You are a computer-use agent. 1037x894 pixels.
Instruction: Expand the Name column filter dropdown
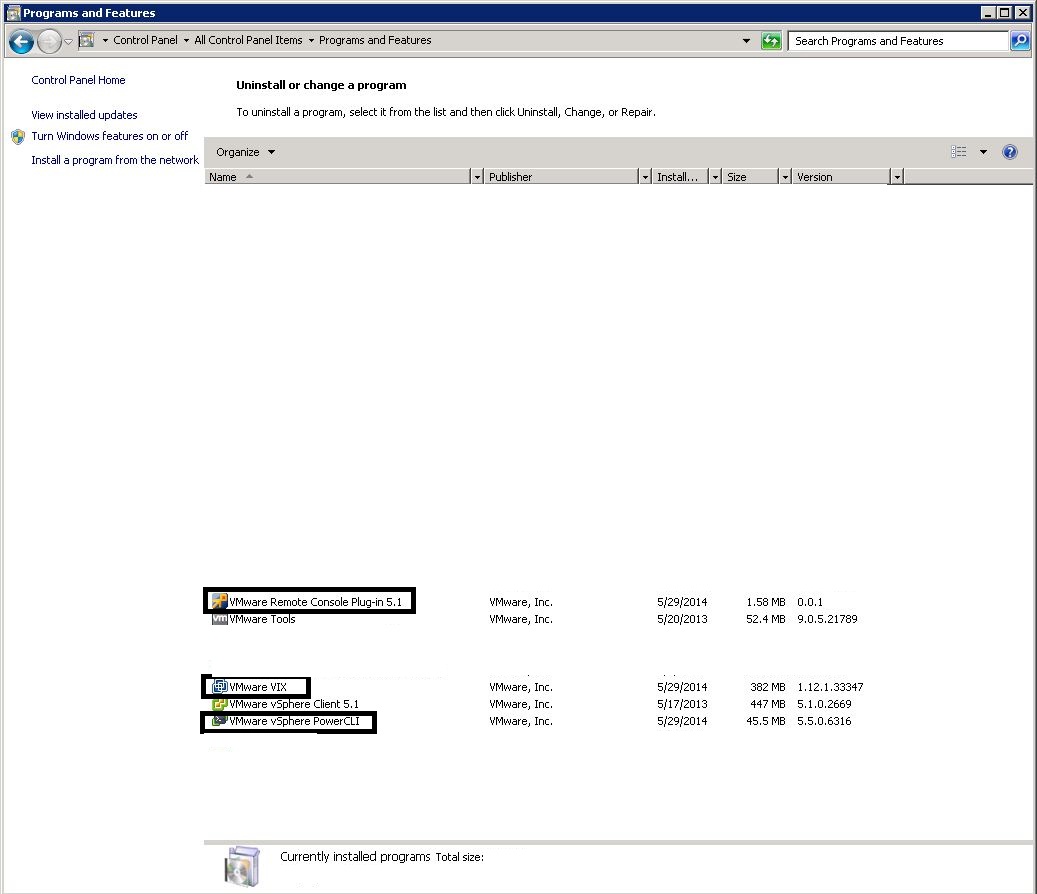(476, 177)
